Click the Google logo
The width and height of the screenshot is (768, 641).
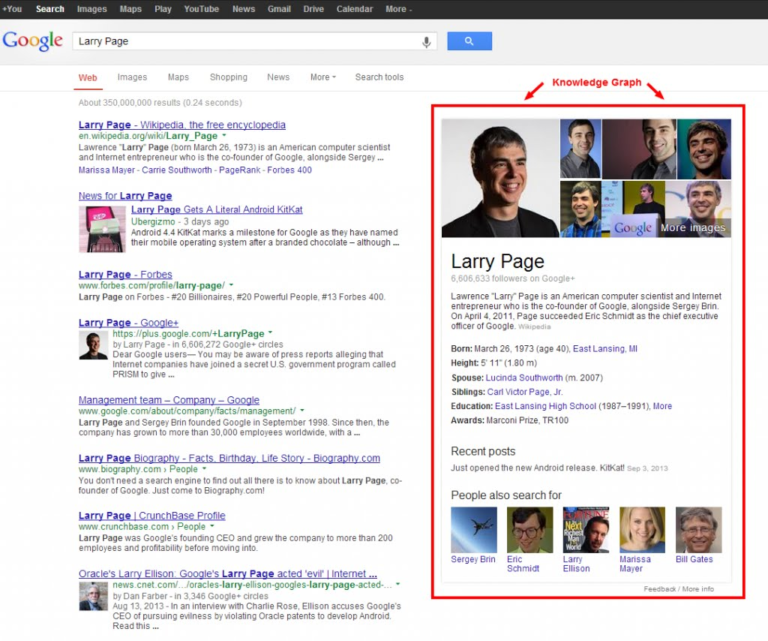(33, 41)
